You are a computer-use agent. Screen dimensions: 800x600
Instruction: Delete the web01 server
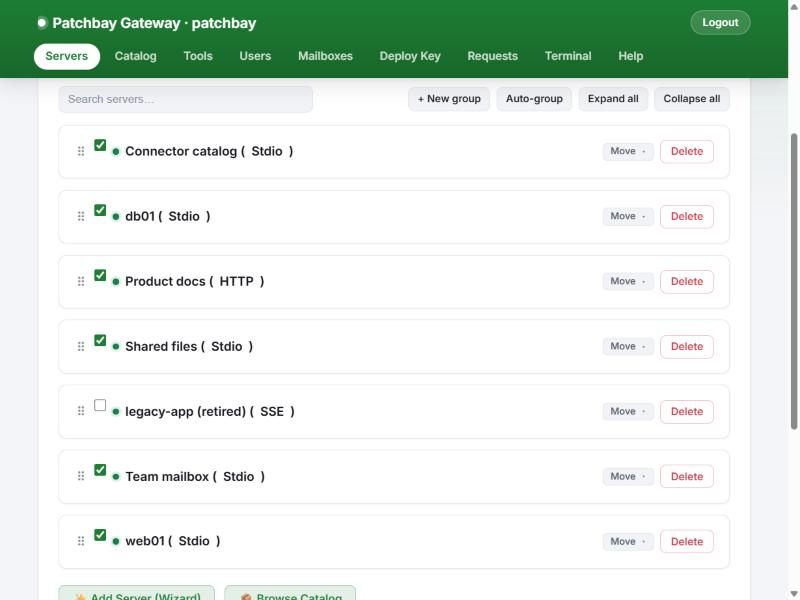[687, 541]
